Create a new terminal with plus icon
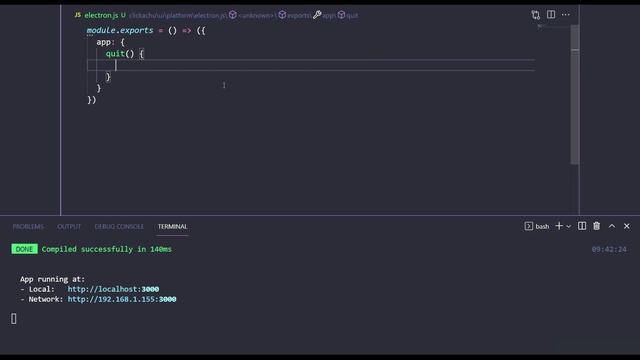The width and height of the screenshot is (640, 360). [559, 226]
